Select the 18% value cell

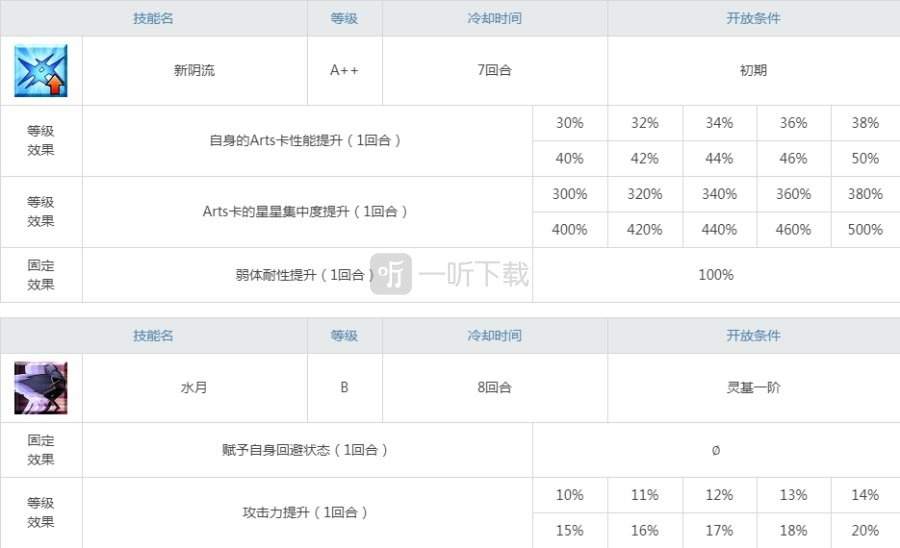[794, 531]
